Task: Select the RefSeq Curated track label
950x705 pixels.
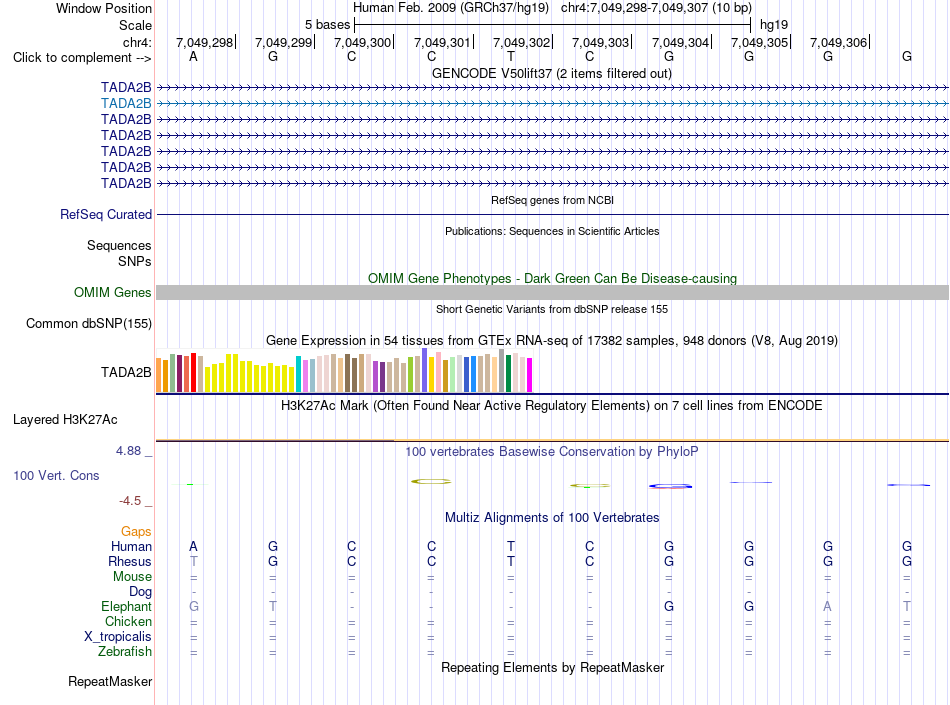Action: (x=106, y=214)
